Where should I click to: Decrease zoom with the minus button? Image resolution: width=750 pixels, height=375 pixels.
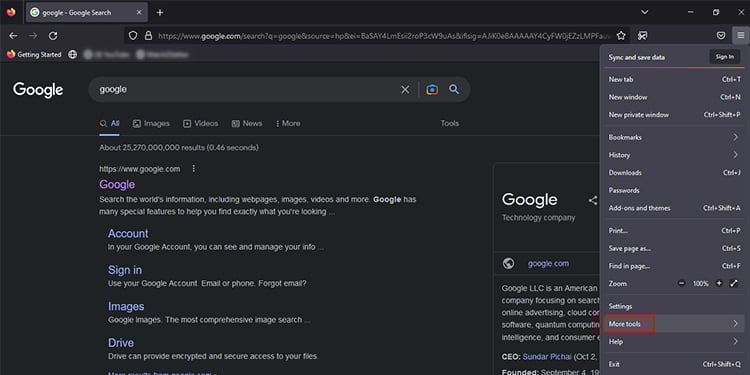click(682, 284)
